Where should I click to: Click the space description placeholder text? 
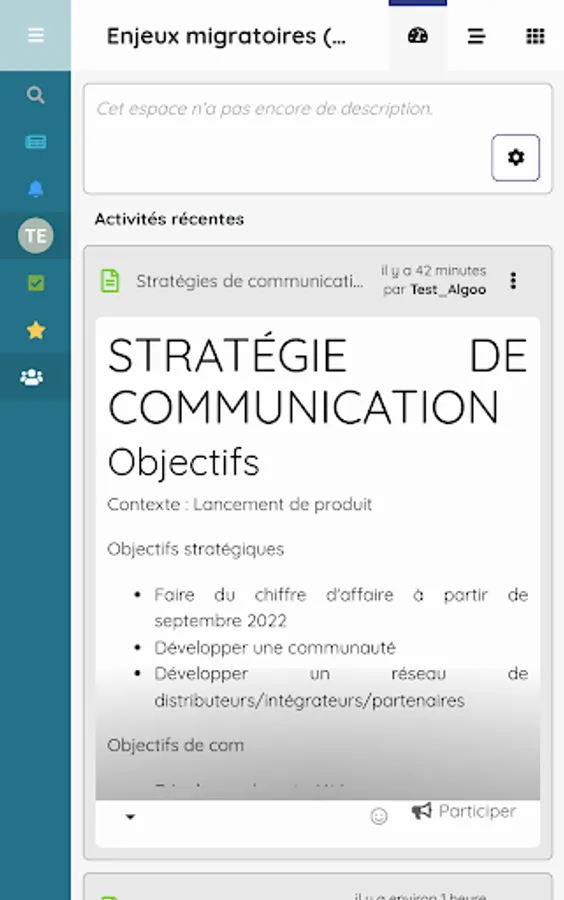point(265,108)
